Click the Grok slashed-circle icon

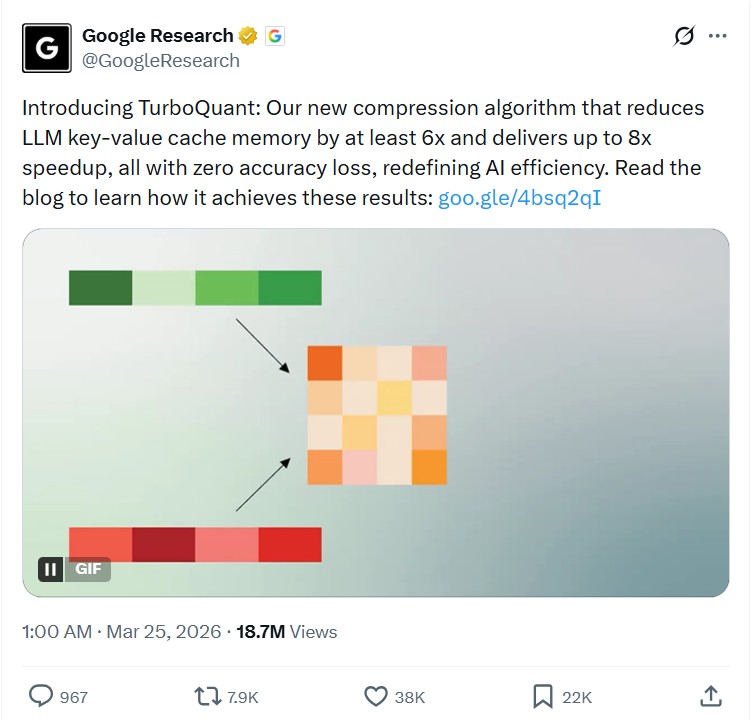[x=684, y=36]
